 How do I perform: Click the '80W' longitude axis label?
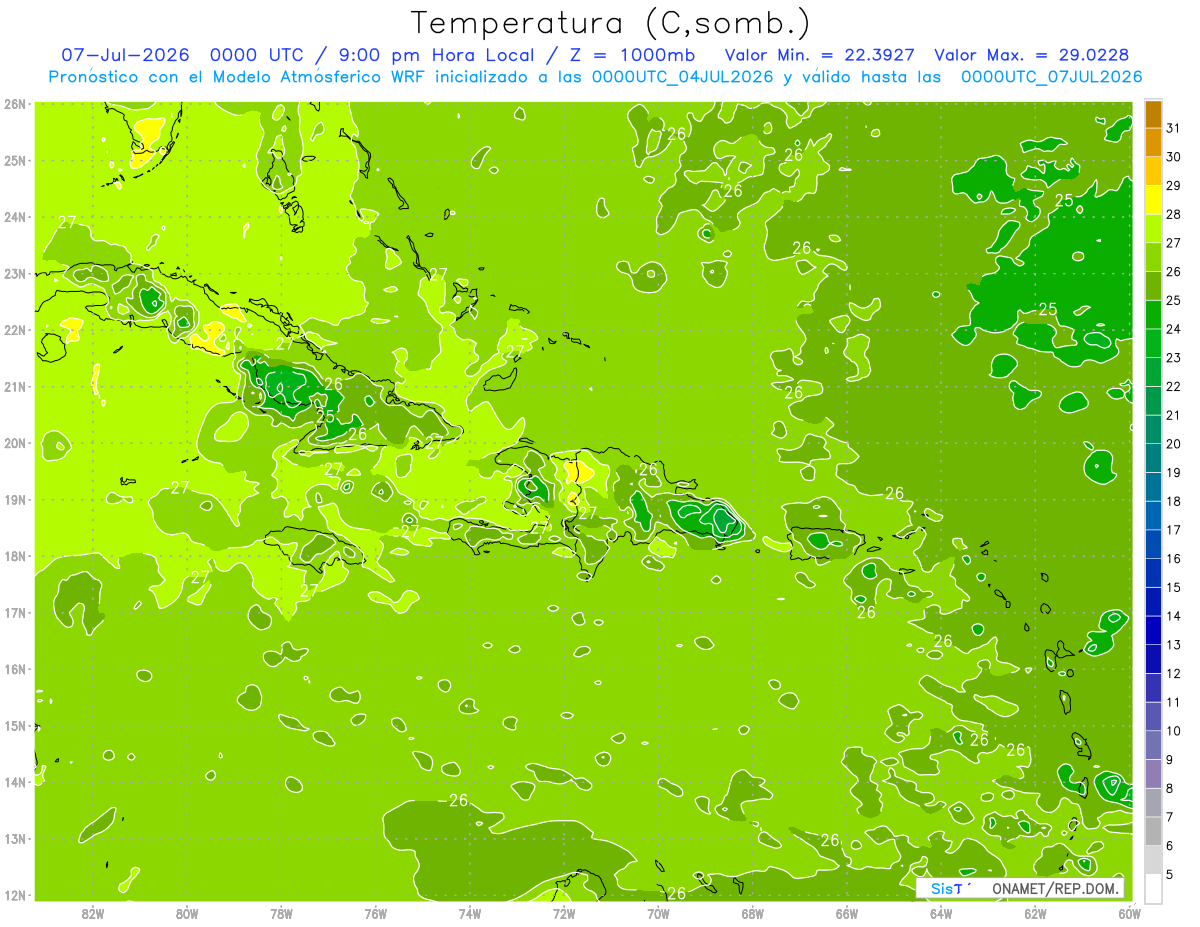(187, 913)
